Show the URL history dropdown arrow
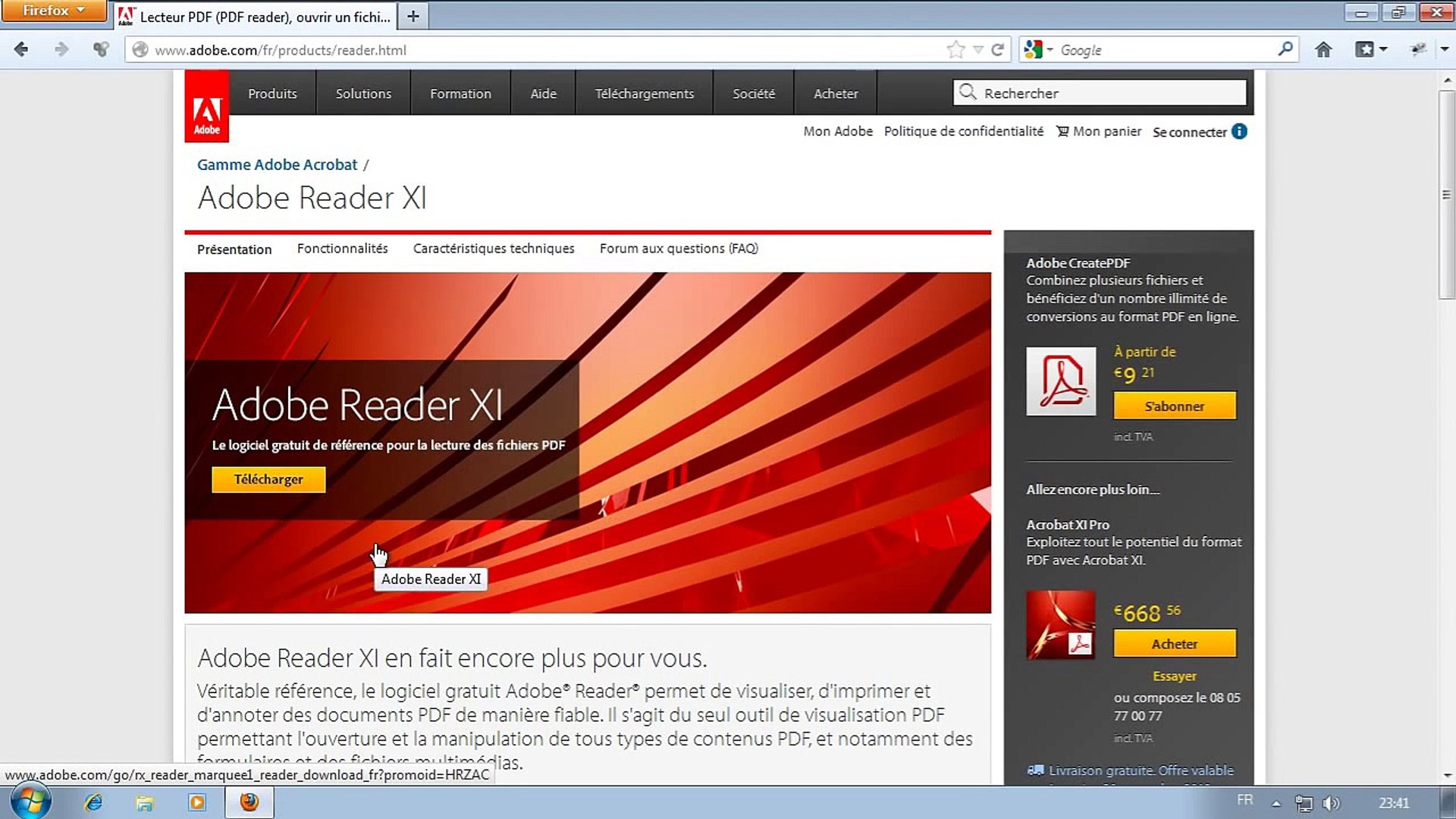Screen dimensions: 1456x819 pos(978,50)
